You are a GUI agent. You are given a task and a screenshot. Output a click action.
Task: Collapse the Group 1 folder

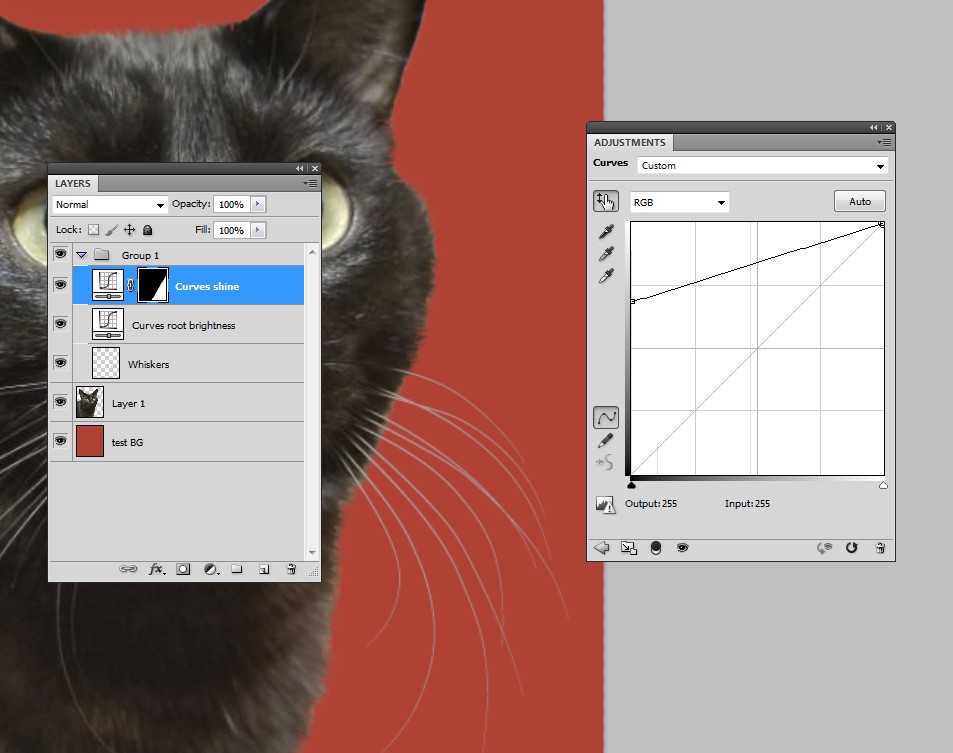click(81, 255)
